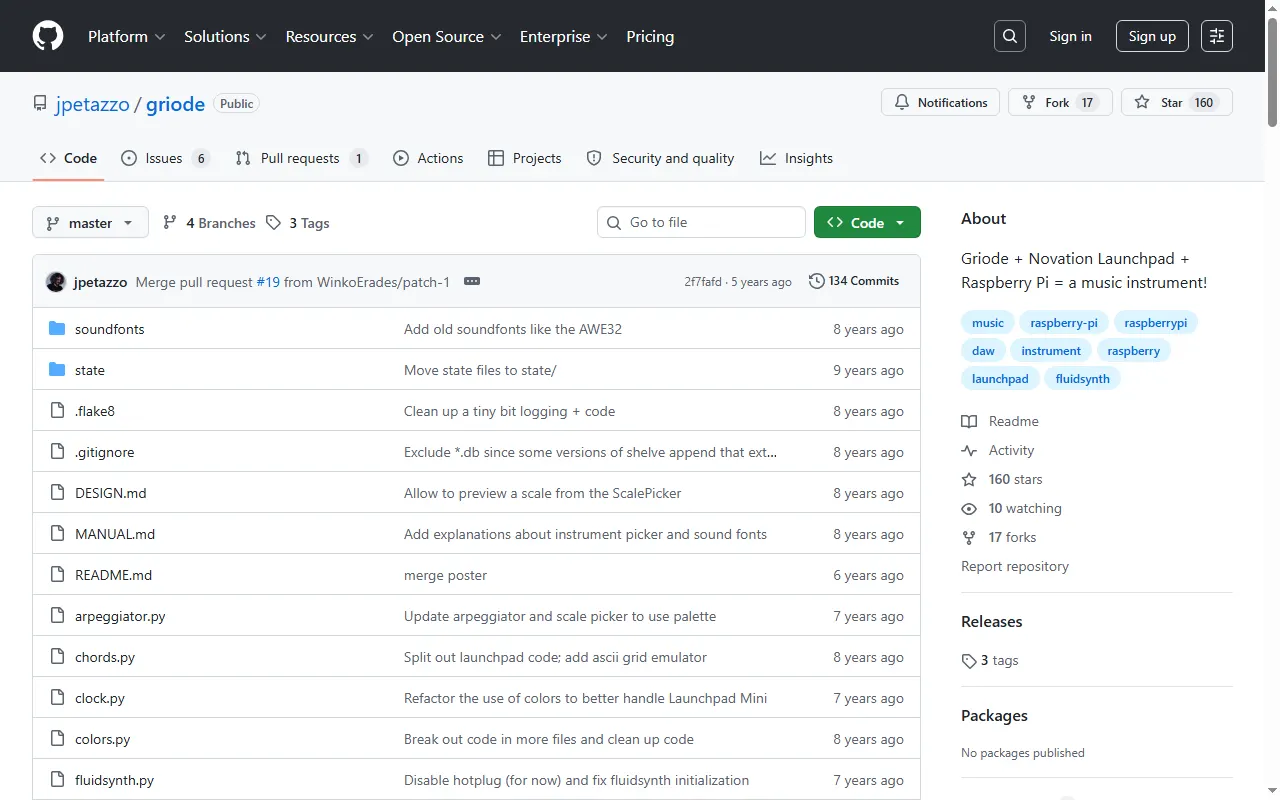
Task: Click the soundfonts folder icon
Action: [57, 329]
